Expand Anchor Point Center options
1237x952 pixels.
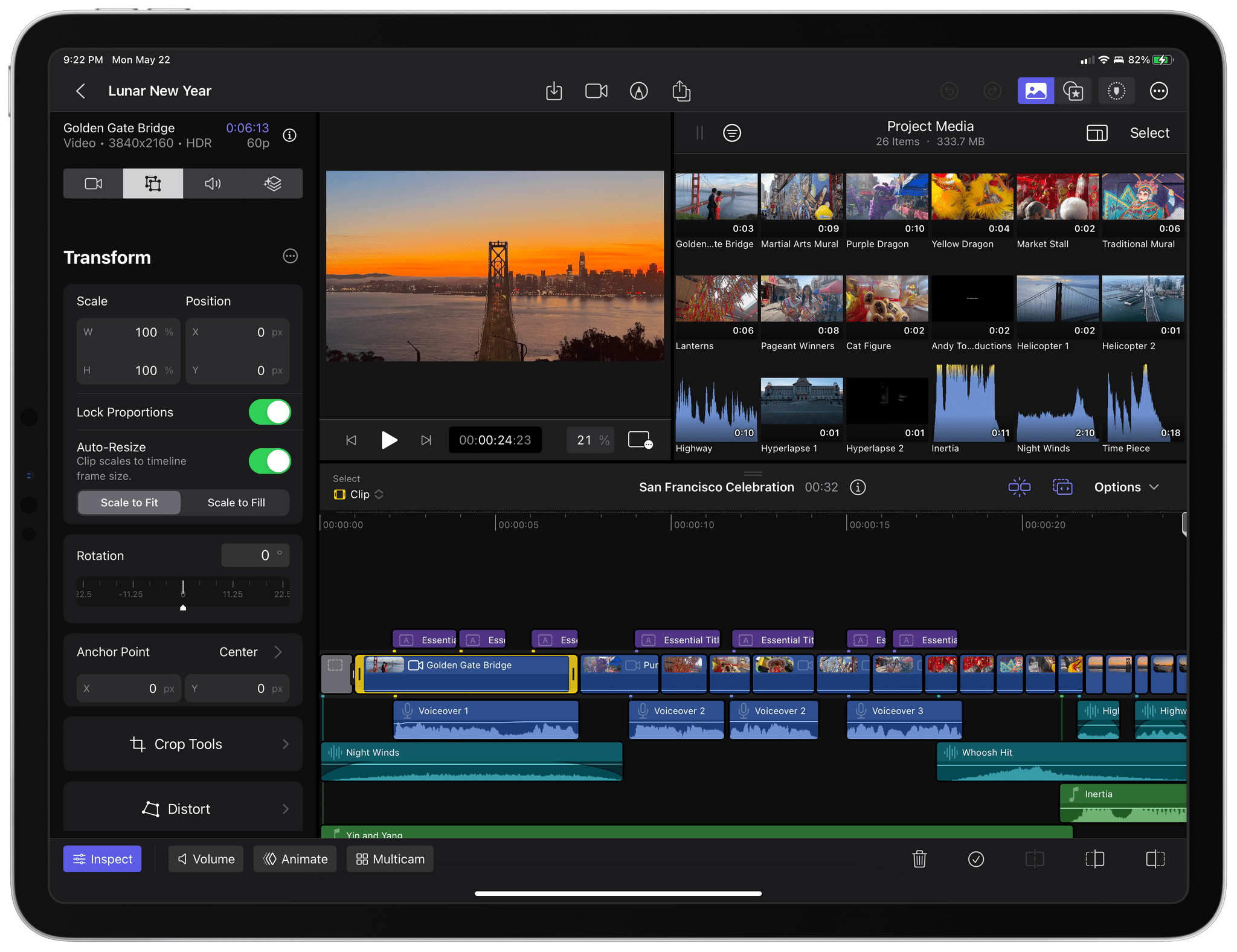(251, 652)
